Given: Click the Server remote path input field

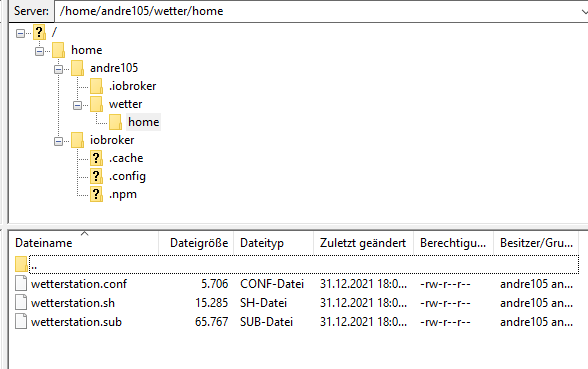Looking at the screenshot, I should [317, 11].
